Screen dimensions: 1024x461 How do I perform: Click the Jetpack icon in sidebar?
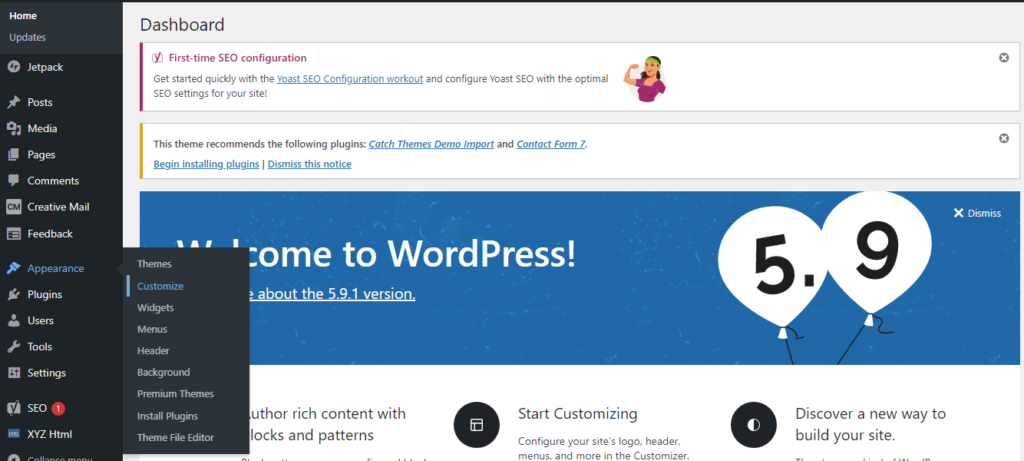pyautogui.click(x=13, y=67)
